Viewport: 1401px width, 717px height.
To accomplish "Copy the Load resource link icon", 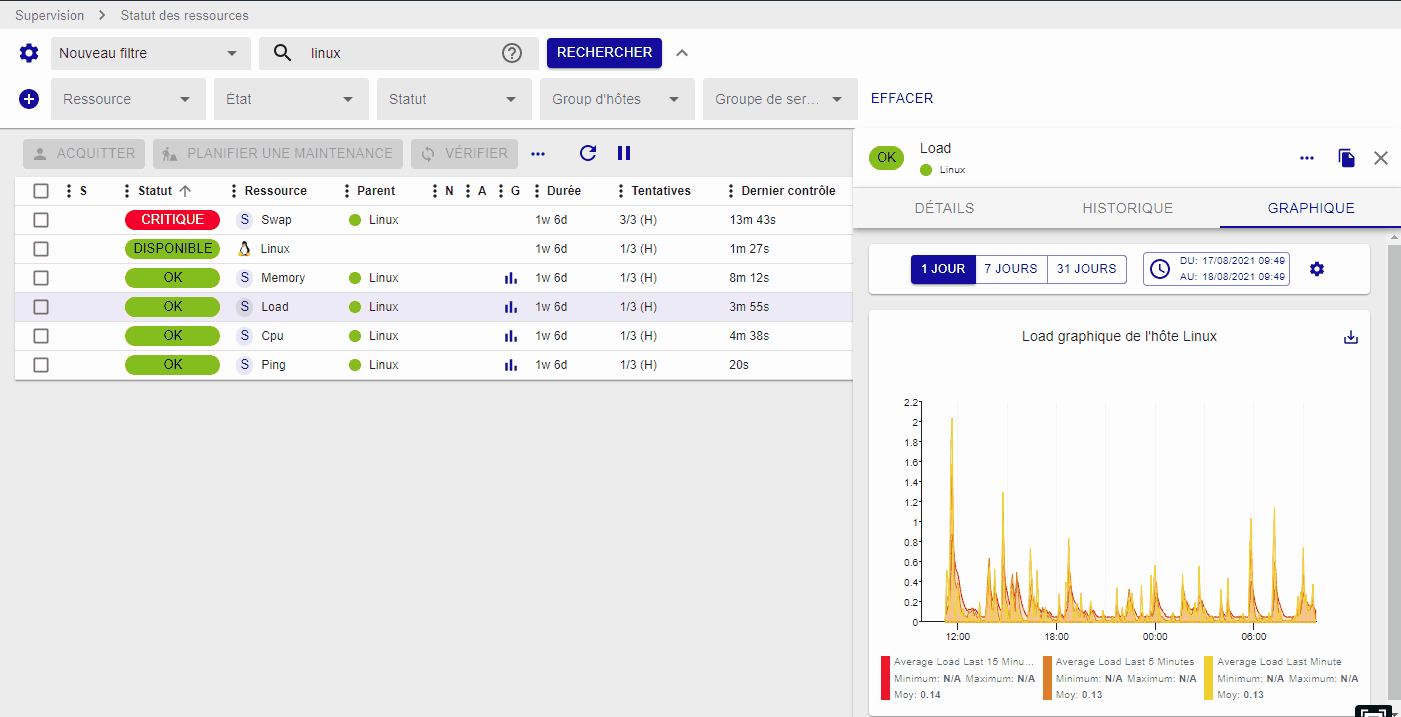I will (1347, 158).
